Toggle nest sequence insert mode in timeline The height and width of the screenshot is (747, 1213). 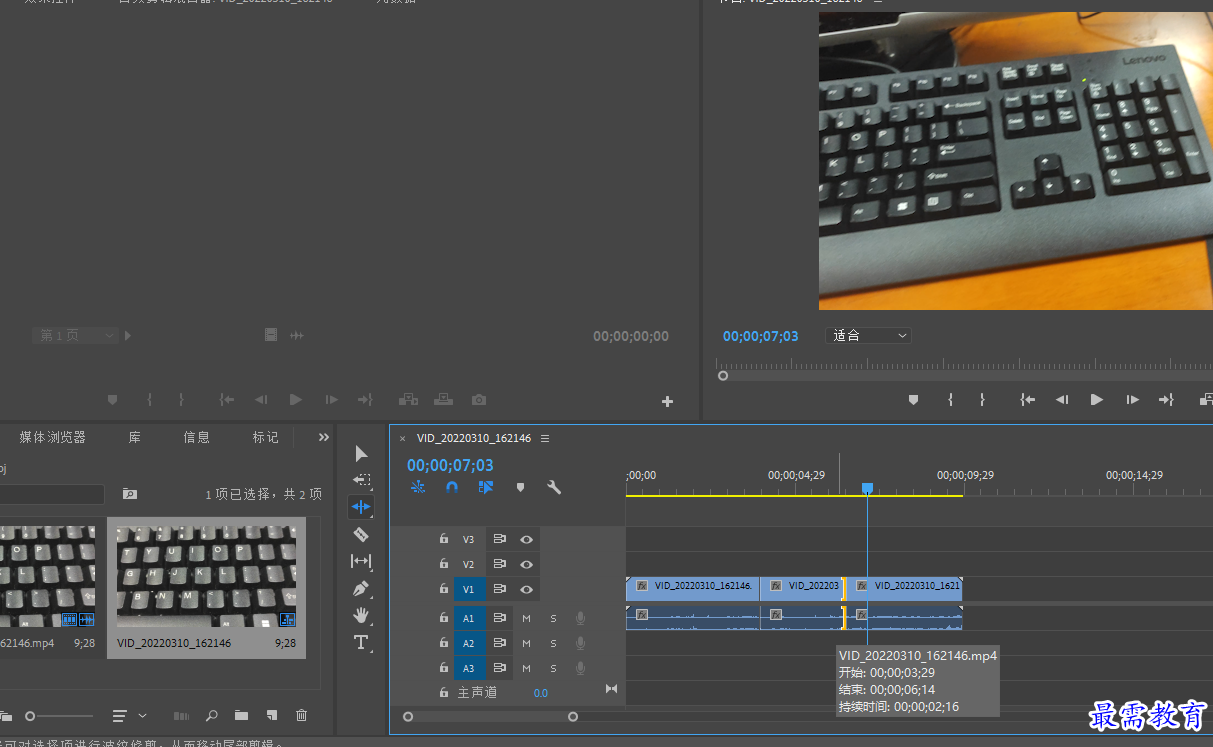418,487
